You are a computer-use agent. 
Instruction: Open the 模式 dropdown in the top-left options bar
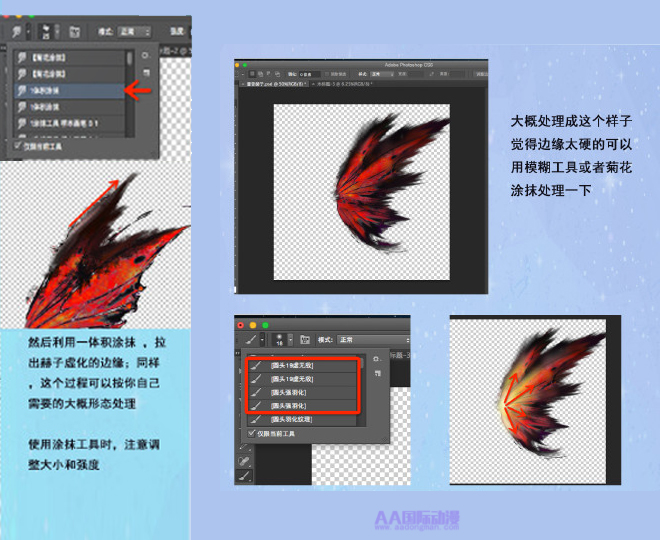(x=133, y=31)
